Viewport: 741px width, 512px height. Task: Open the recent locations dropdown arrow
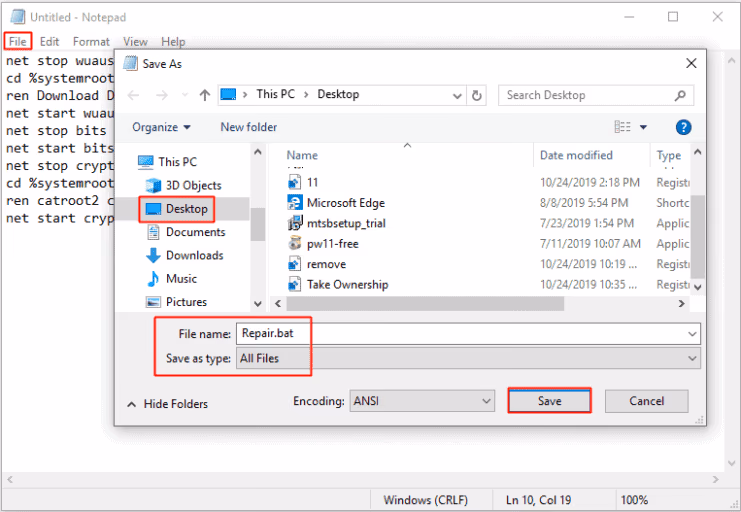pyautogui.click(x=185, y=95)
